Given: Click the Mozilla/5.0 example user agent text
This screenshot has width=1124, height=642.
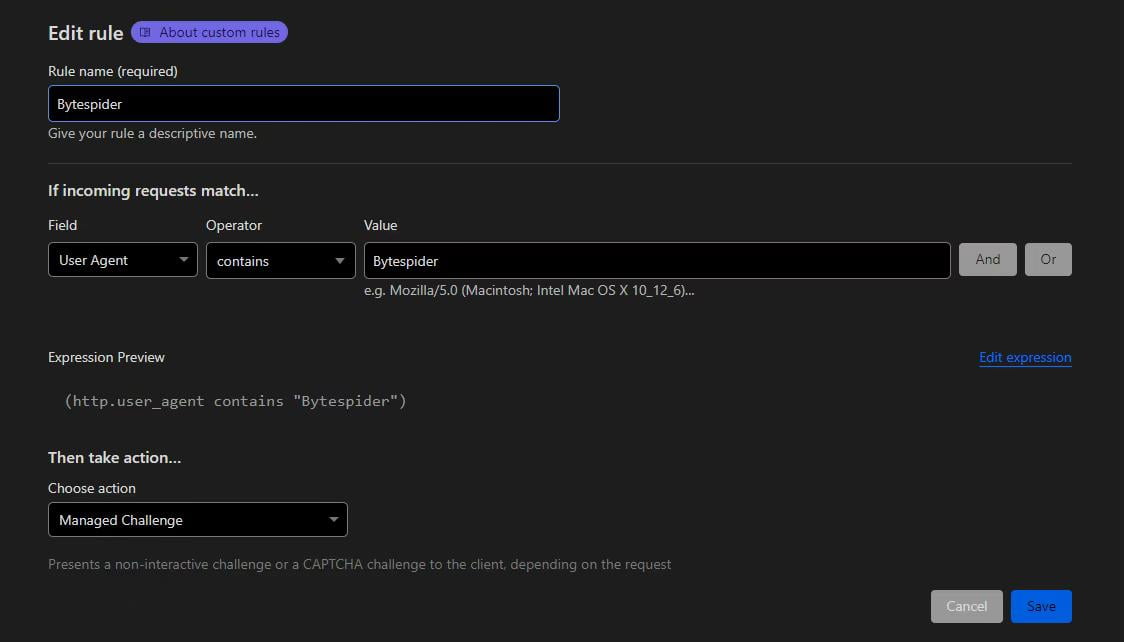Looking at the screenshot, I should [x=529, y=291].
